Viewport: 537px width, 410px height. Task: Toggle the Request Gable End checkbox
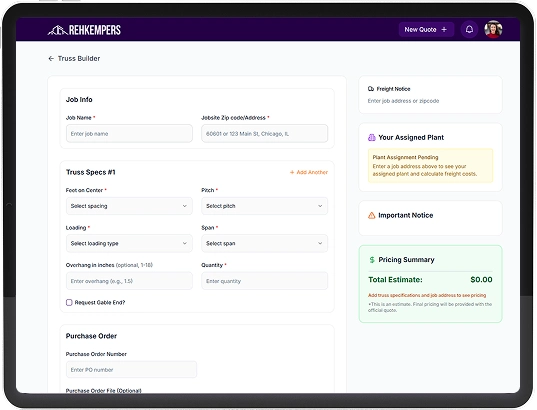69,302
